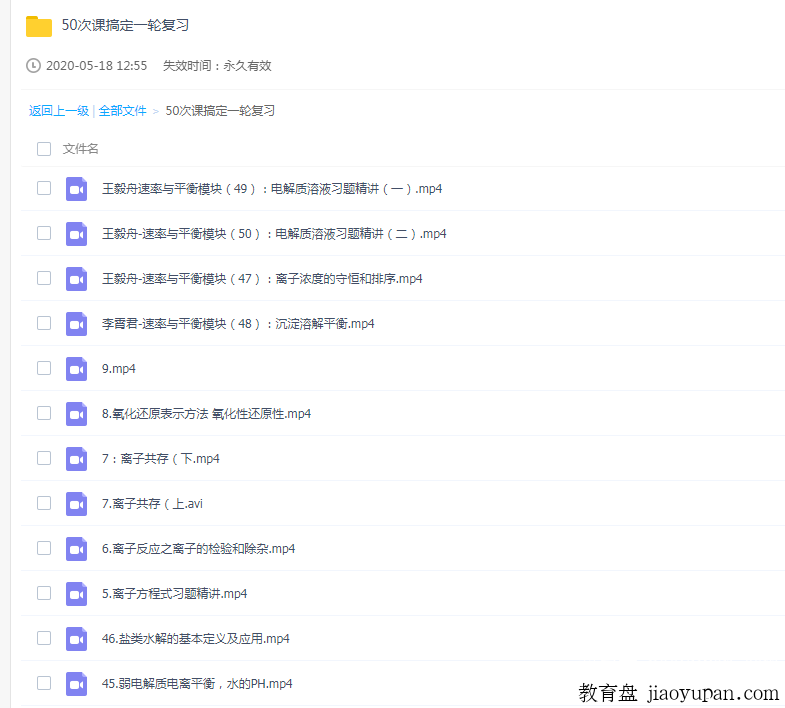
Task: Tick checkbox for 46.盐类水解的基本定义及应用.mp4
Action: (44, 638)
